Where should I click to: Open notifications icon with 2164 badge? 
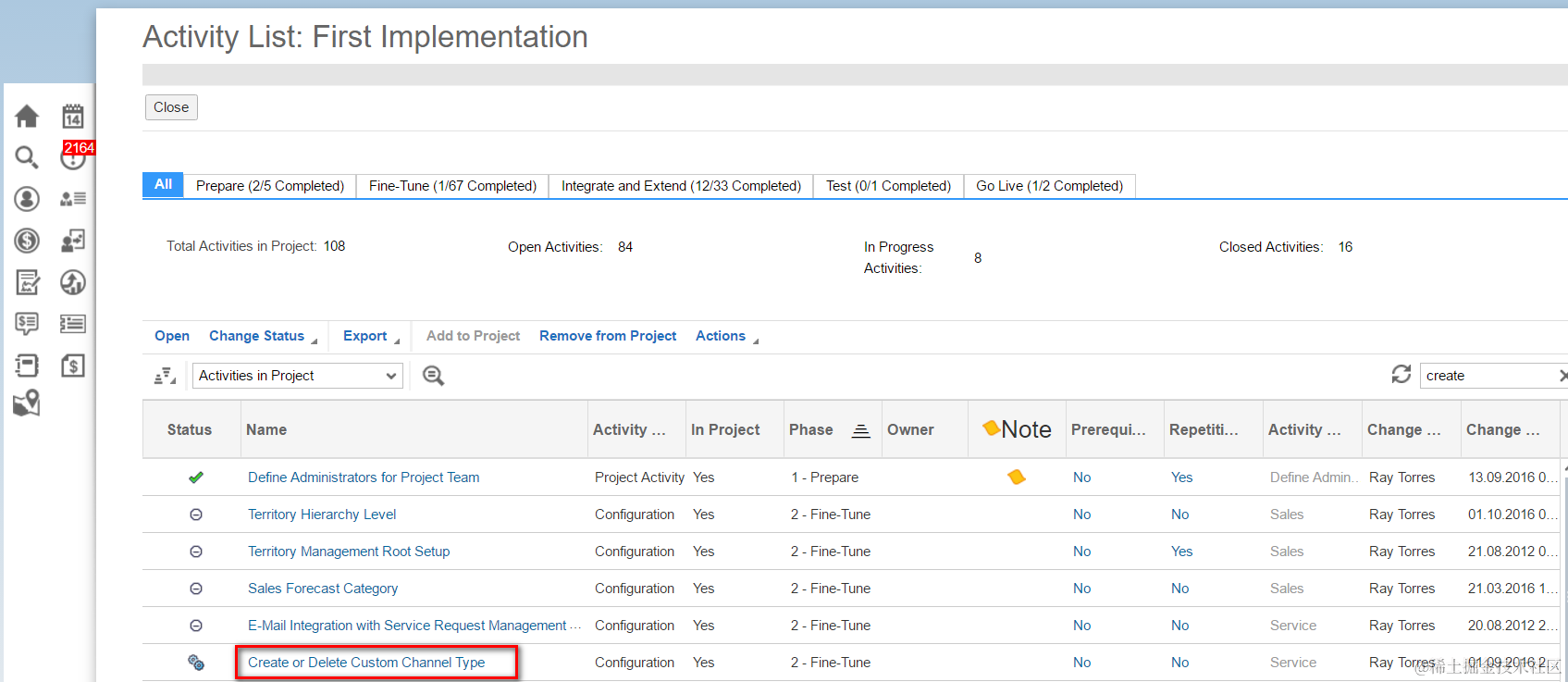[x=73, y=157]
